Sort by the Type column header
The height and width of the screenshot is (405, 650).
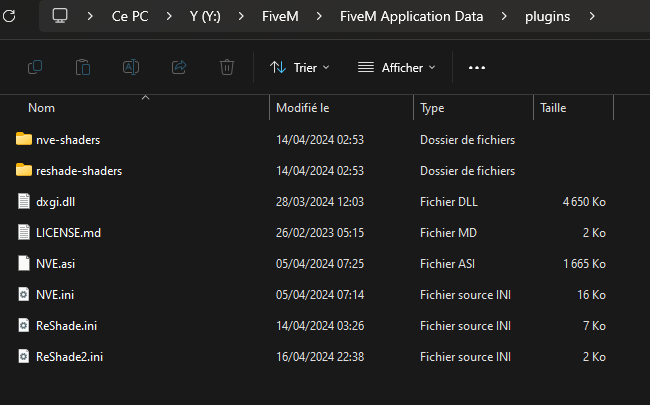[x=432, y=108]
